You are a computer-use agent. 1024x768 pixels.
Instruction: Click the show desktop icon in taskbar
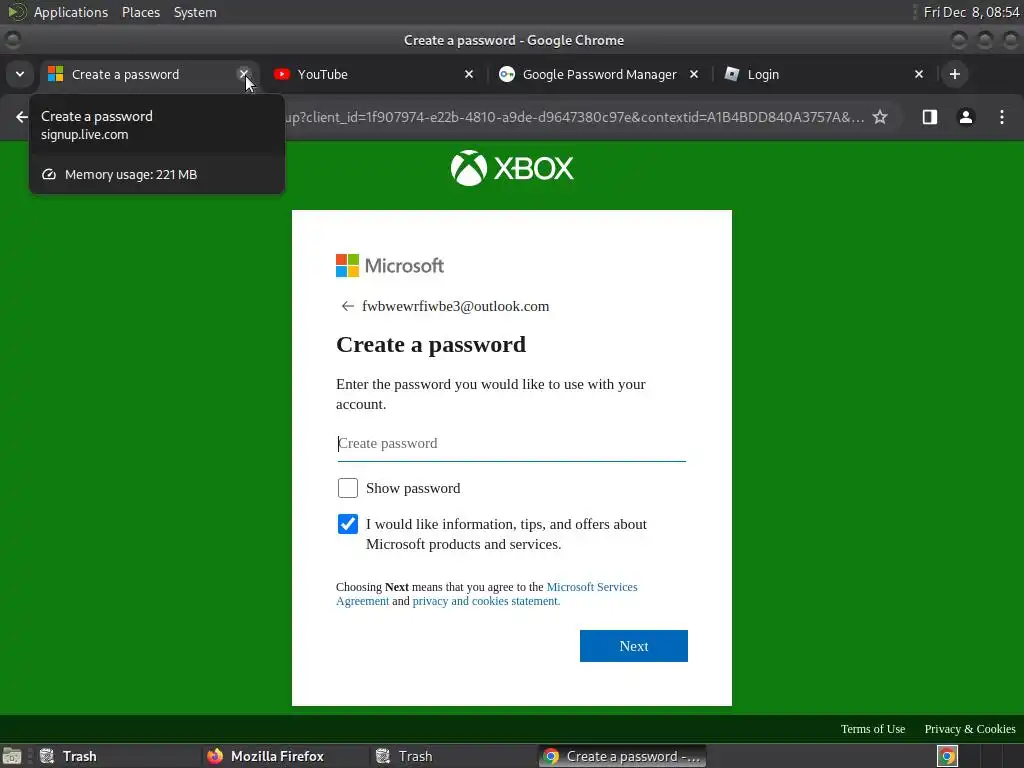(12, 756)
